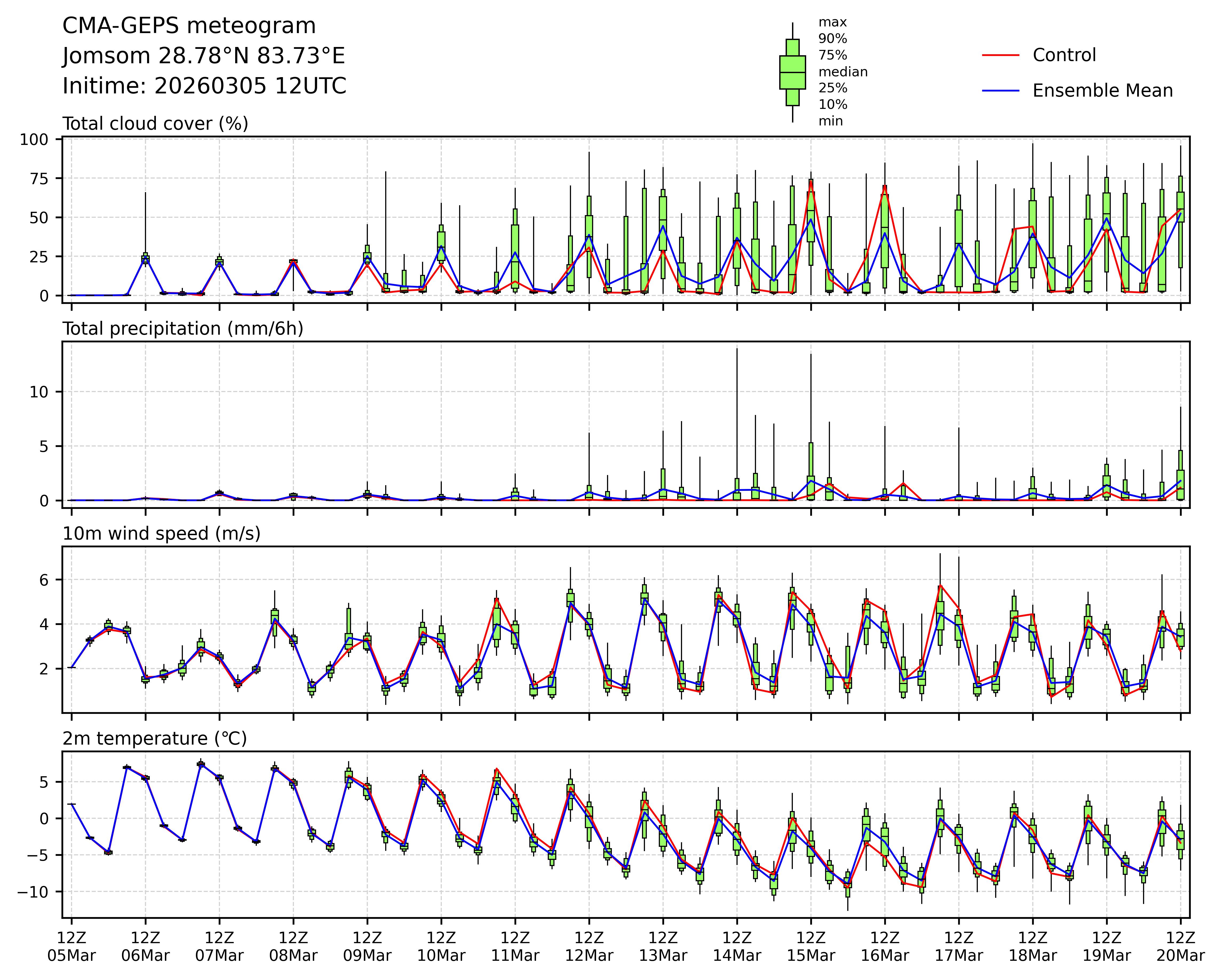The width and height of the screenshot is (1221, 980).
Task: Click the '12Z 15Mar' x-axis label
Action: (810, 946)
